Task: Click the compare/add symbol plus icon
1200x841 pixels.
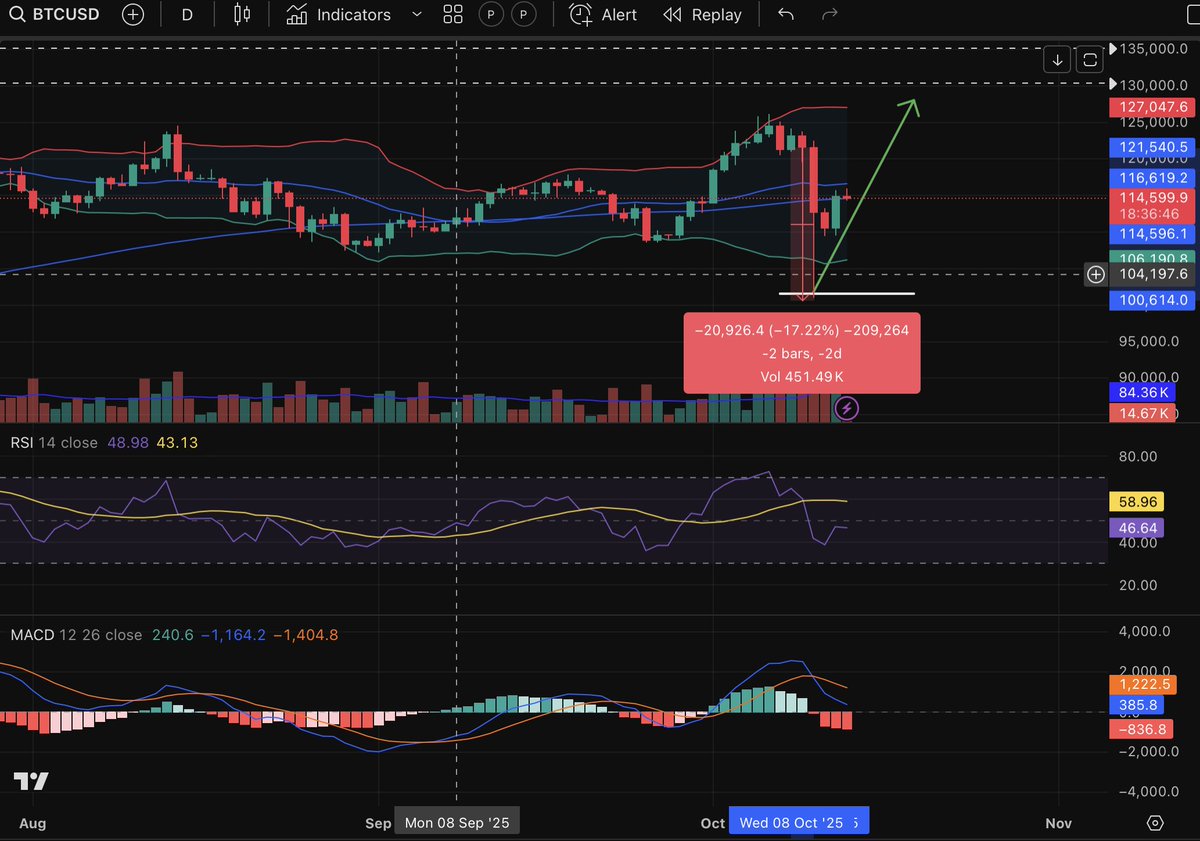Action: coord(133,14)
